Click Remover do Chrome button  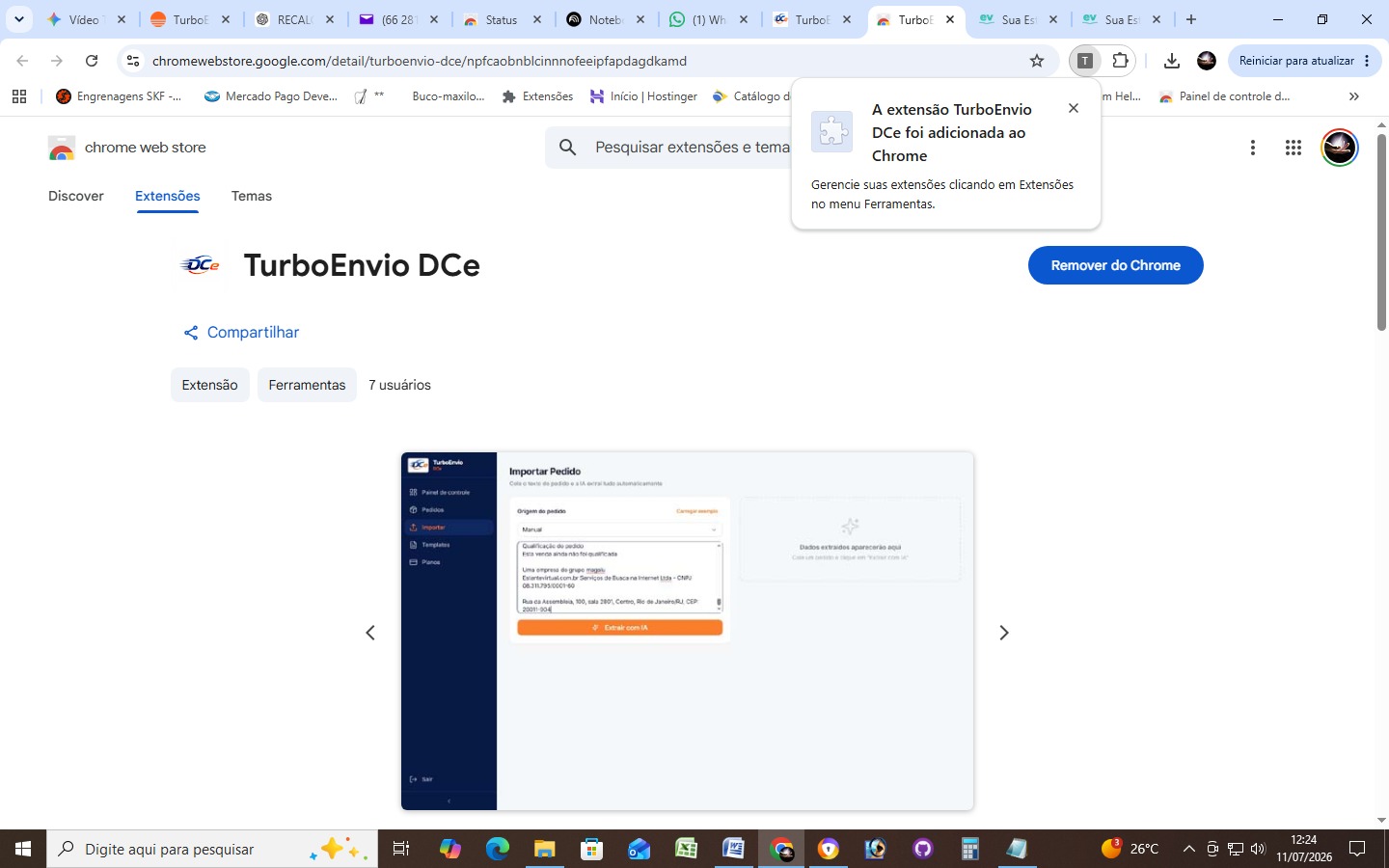(1116, 265)
